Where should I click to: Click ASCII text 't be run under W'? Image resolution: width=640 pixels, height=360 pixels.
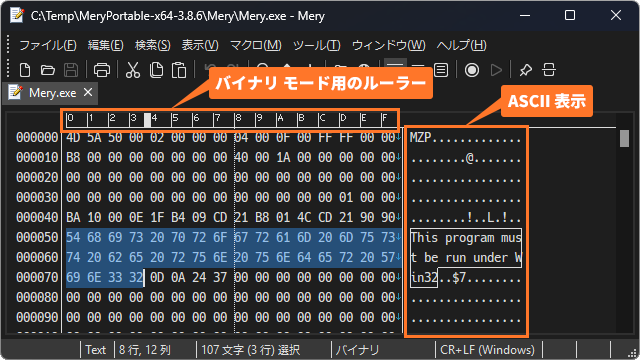(466, 258)
